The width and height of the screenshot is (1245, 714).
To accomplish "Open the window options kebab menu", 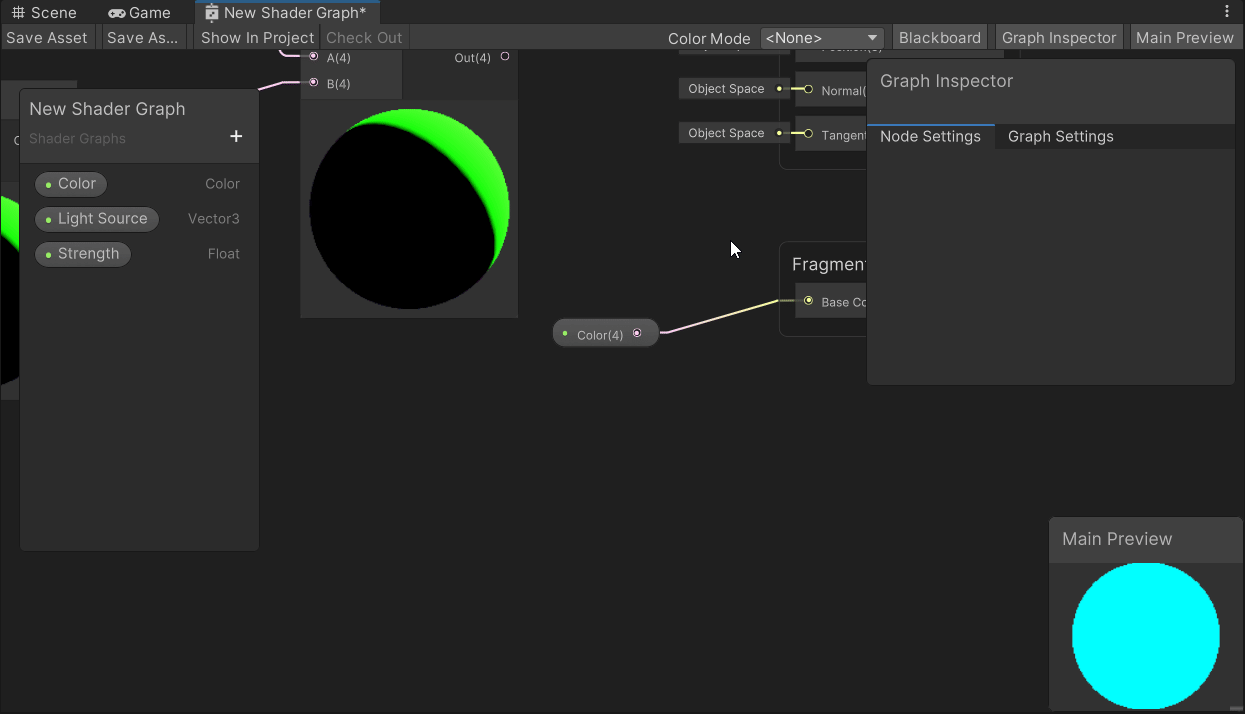I will tap(1227, 12).
